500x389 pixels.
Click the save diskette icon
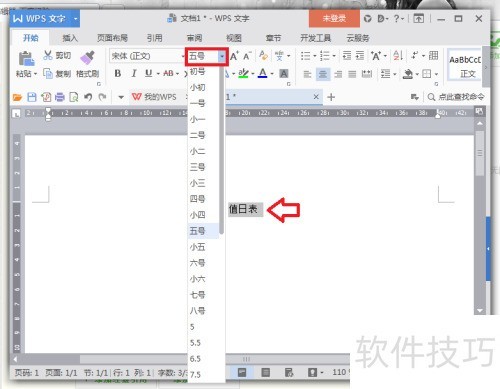click(32, 97)
